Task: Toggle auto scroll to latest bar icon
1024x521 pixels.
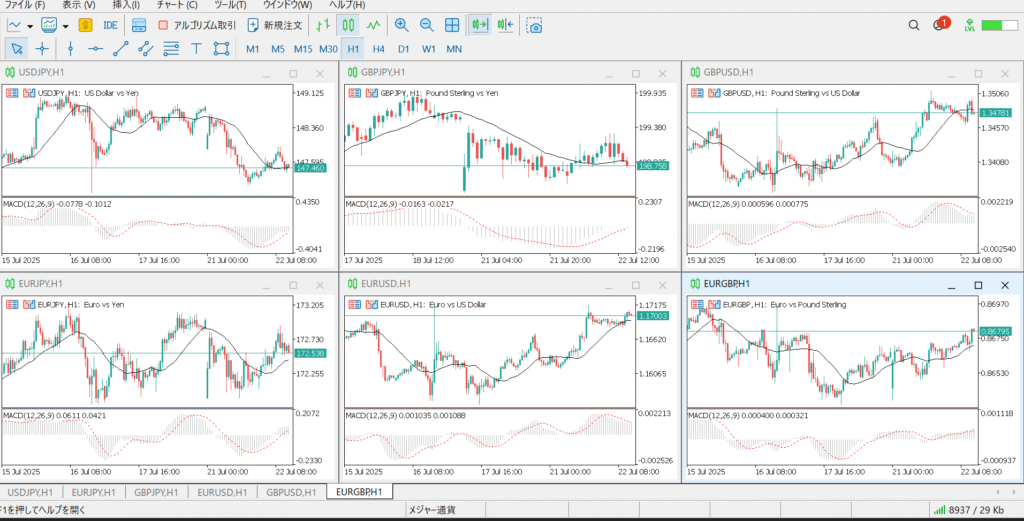Action: coord(480,25)
